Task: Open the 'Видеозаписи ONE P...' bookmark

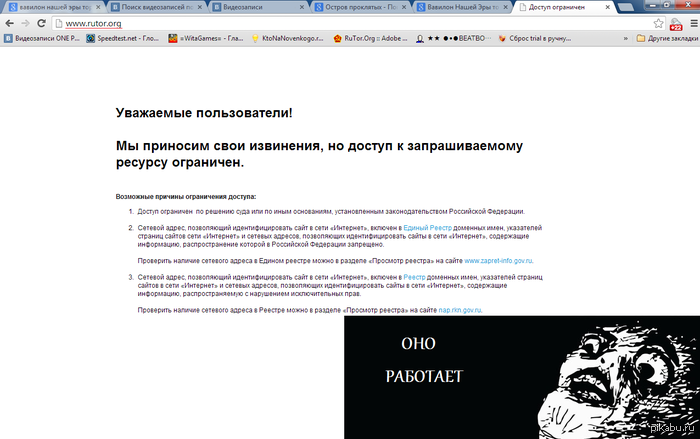Action: [x=42, y=38]
